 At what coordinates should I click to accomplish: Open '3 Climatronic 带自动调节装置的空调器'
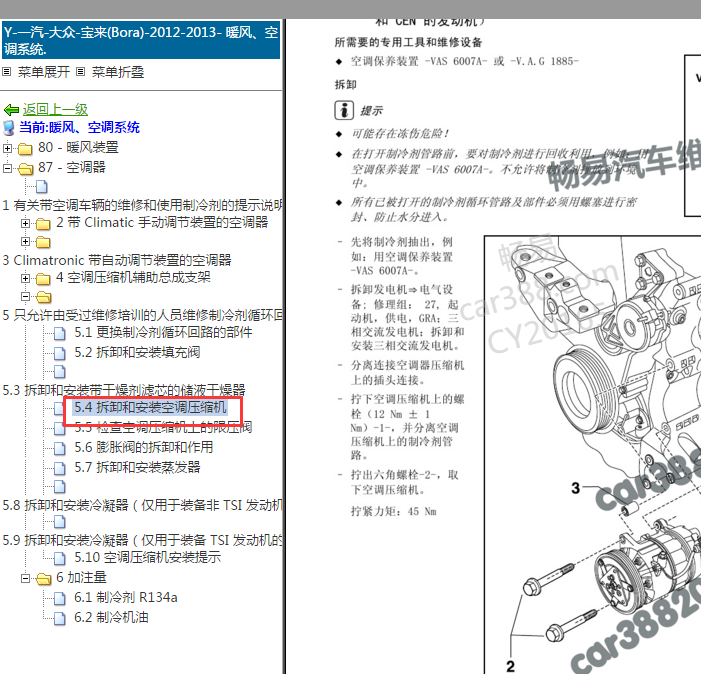pos(117,260)
